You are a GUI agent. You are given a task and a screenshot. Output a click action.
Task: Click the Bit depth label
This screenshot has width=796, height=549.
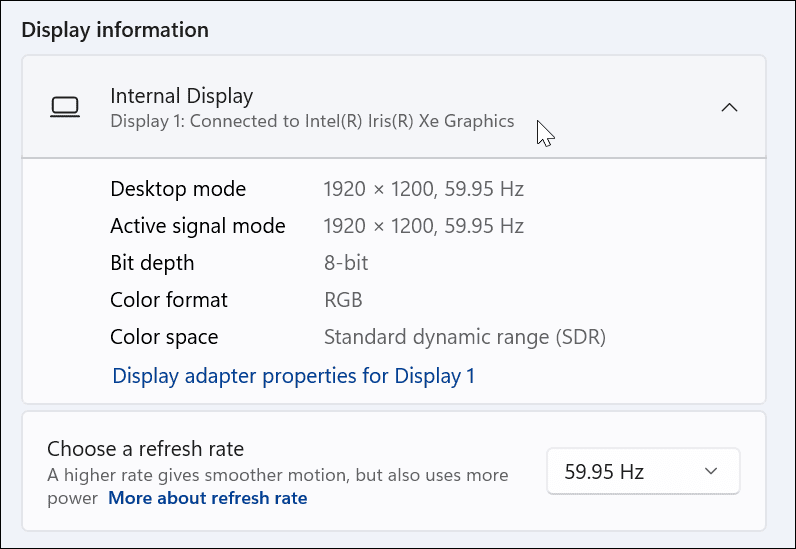pyautogui.click(x=152, y=263)
